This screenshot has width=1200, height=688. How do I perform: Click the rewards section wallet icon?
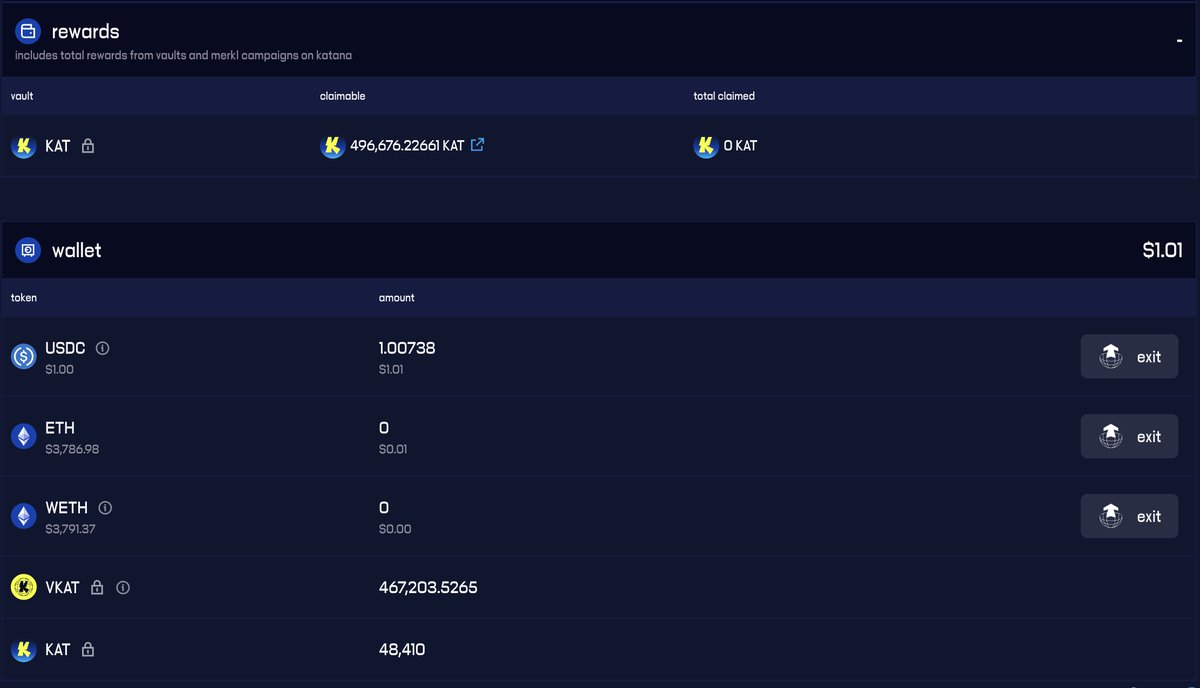[28, 31]
